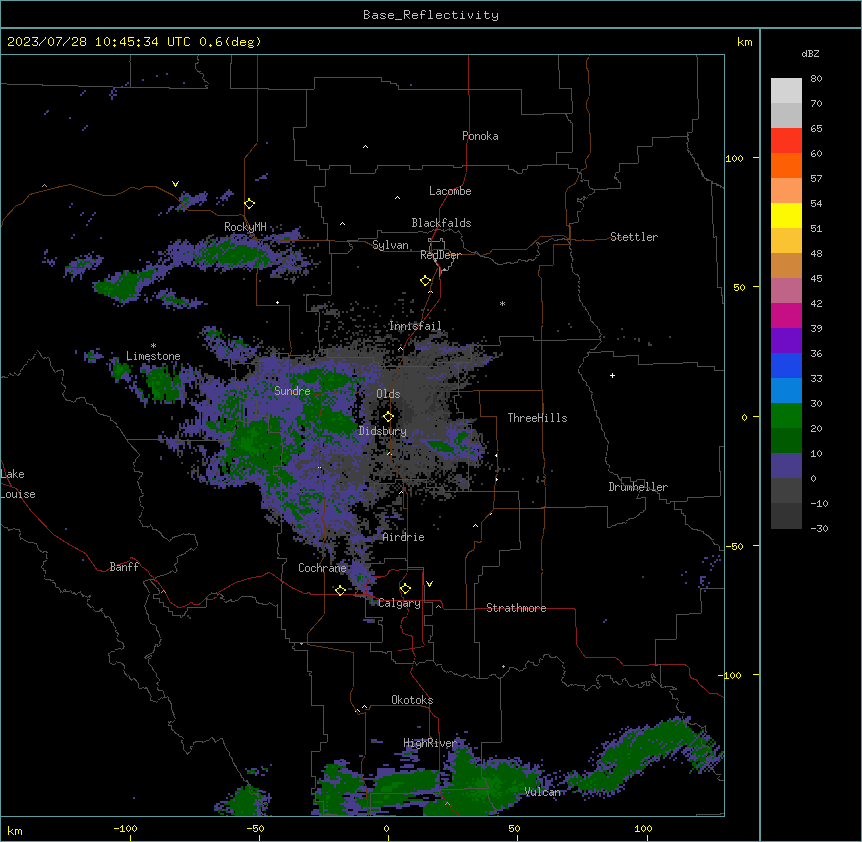Select the red 60-65 dBZ legend color

click(x=786, y=141)
